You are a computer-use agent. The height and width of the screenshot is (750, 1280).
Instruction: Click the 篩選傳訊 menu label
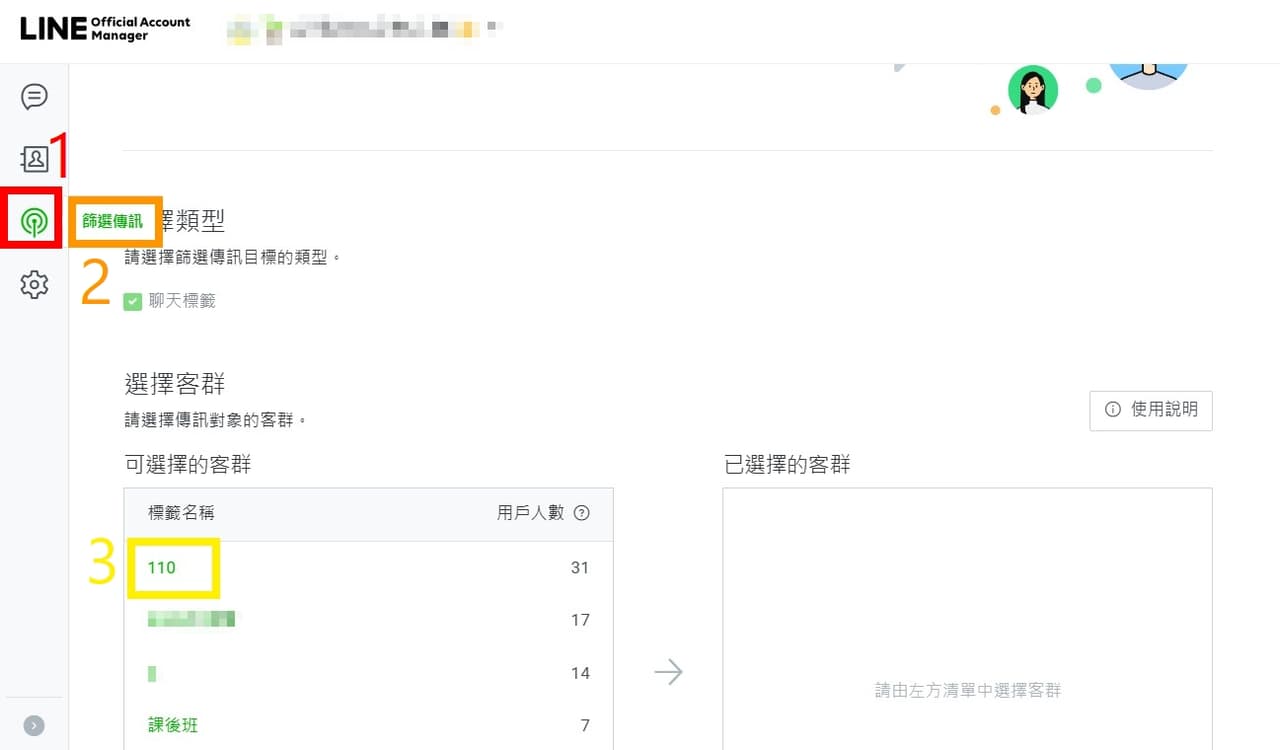(113, 222)
